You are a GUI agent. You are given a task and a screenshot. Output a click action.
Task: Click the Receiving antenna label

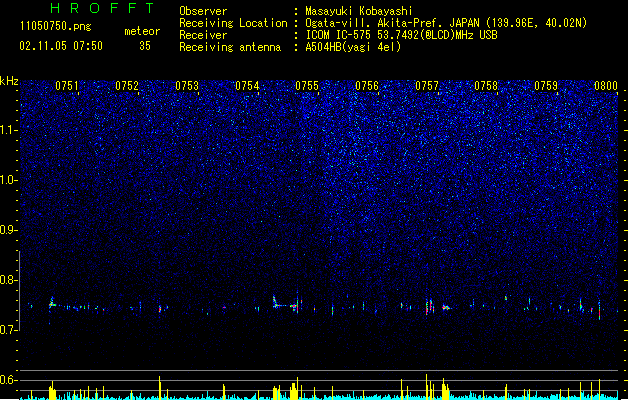(230, 47)
